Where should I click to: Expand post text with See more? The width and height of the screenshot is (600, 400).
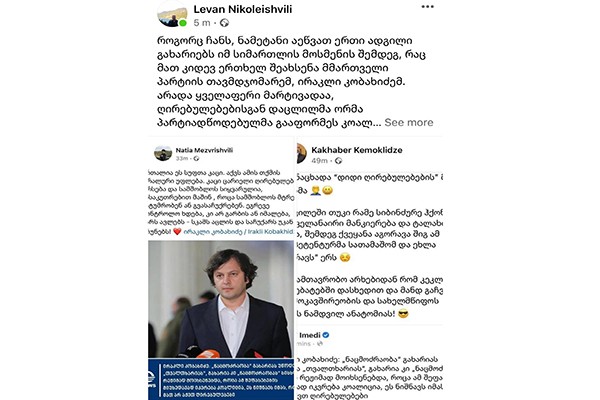point(409,122)
